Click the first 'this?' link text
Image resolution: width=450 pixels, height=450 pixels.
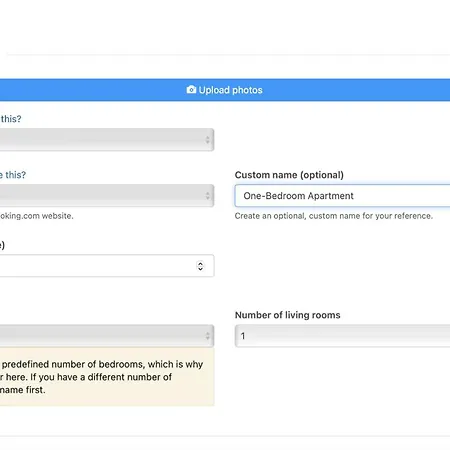point(11,119)
